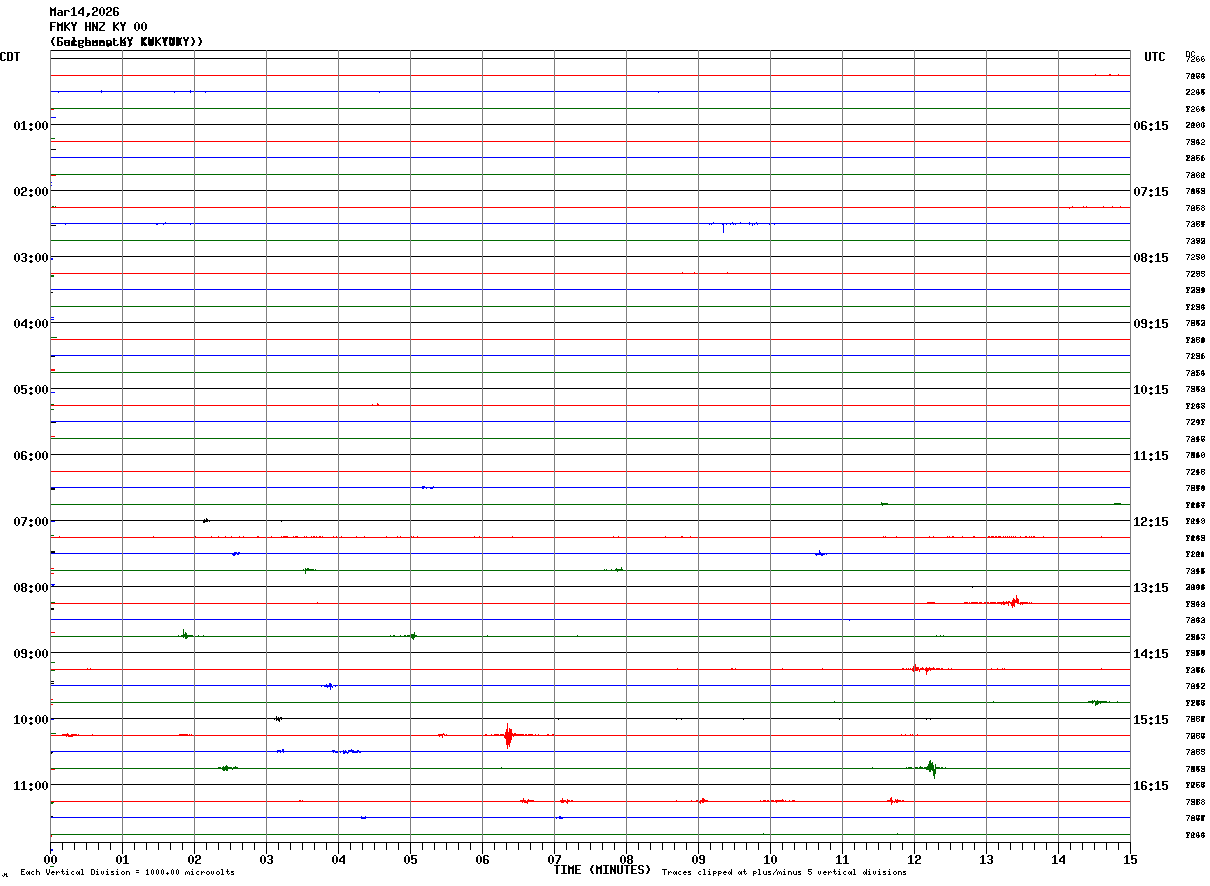Screen dimensions: 1210x886
Task: Select the station header FMKY HNZ KY 00
Action: coord(98,27)
